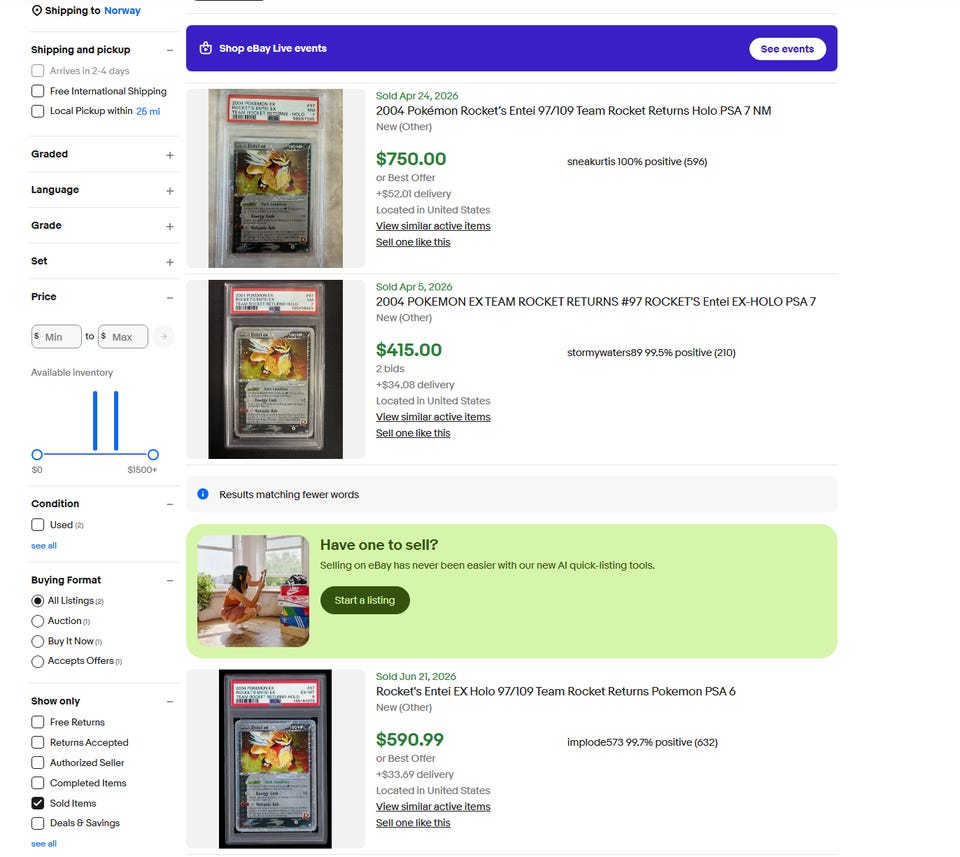This screenshot has height=857, width=960.
Task: Click the info icon beside Results matching fewer words
Action: (203, 494)
